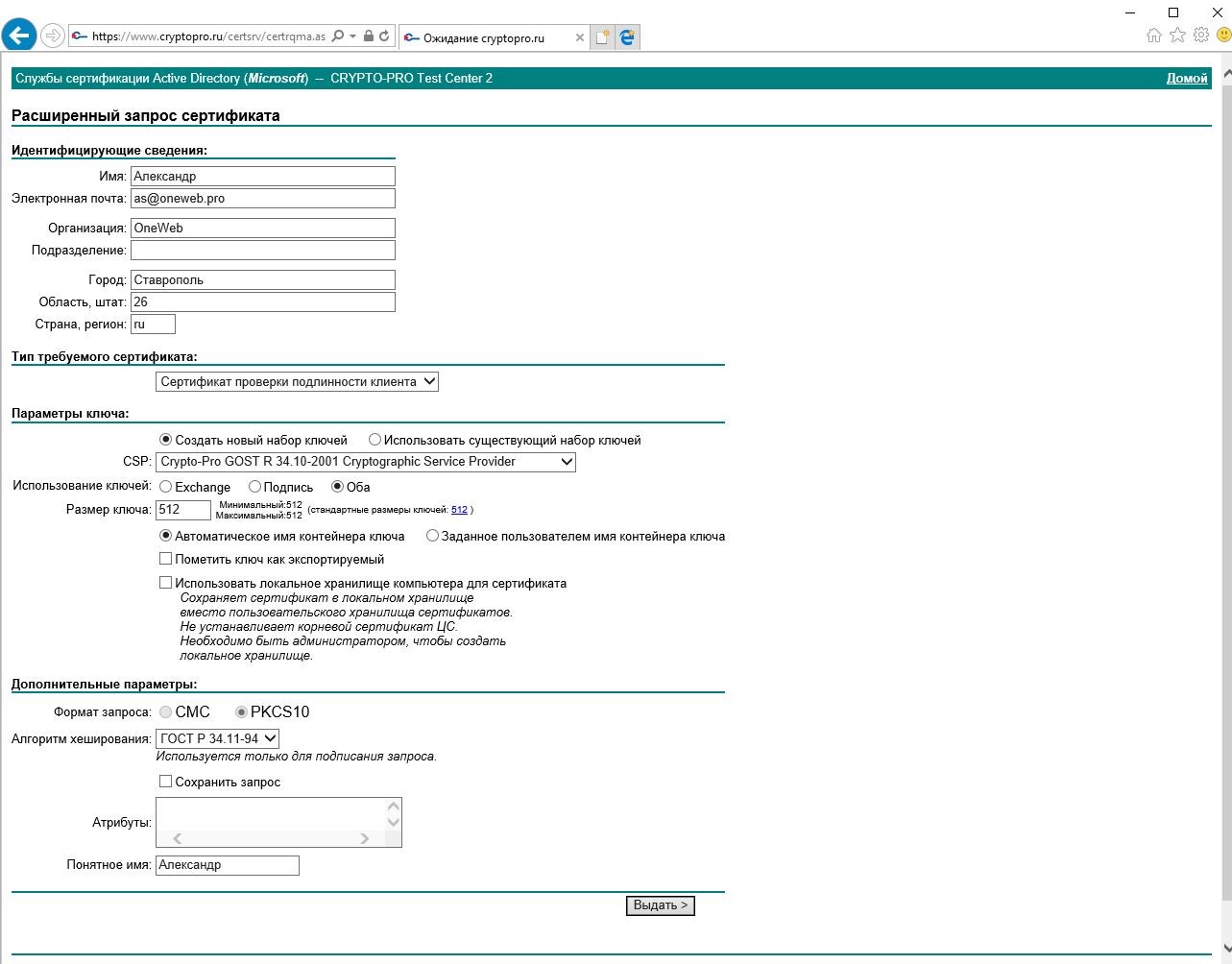Click the "Город" field with Ставрополь
This screenshot has width=1232, height=964.
(x=263, y=279)
